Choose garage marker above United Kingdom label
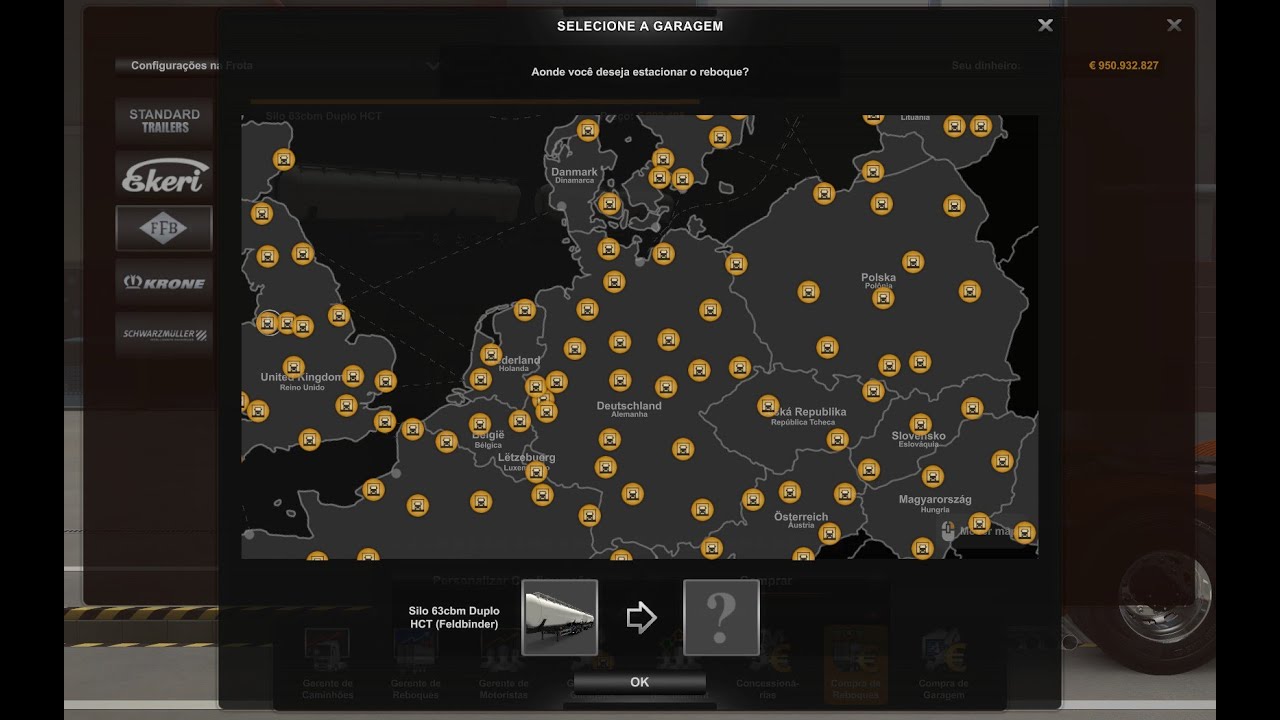Viewport: 1280px width, 720px height. click(x=293, y=366)
